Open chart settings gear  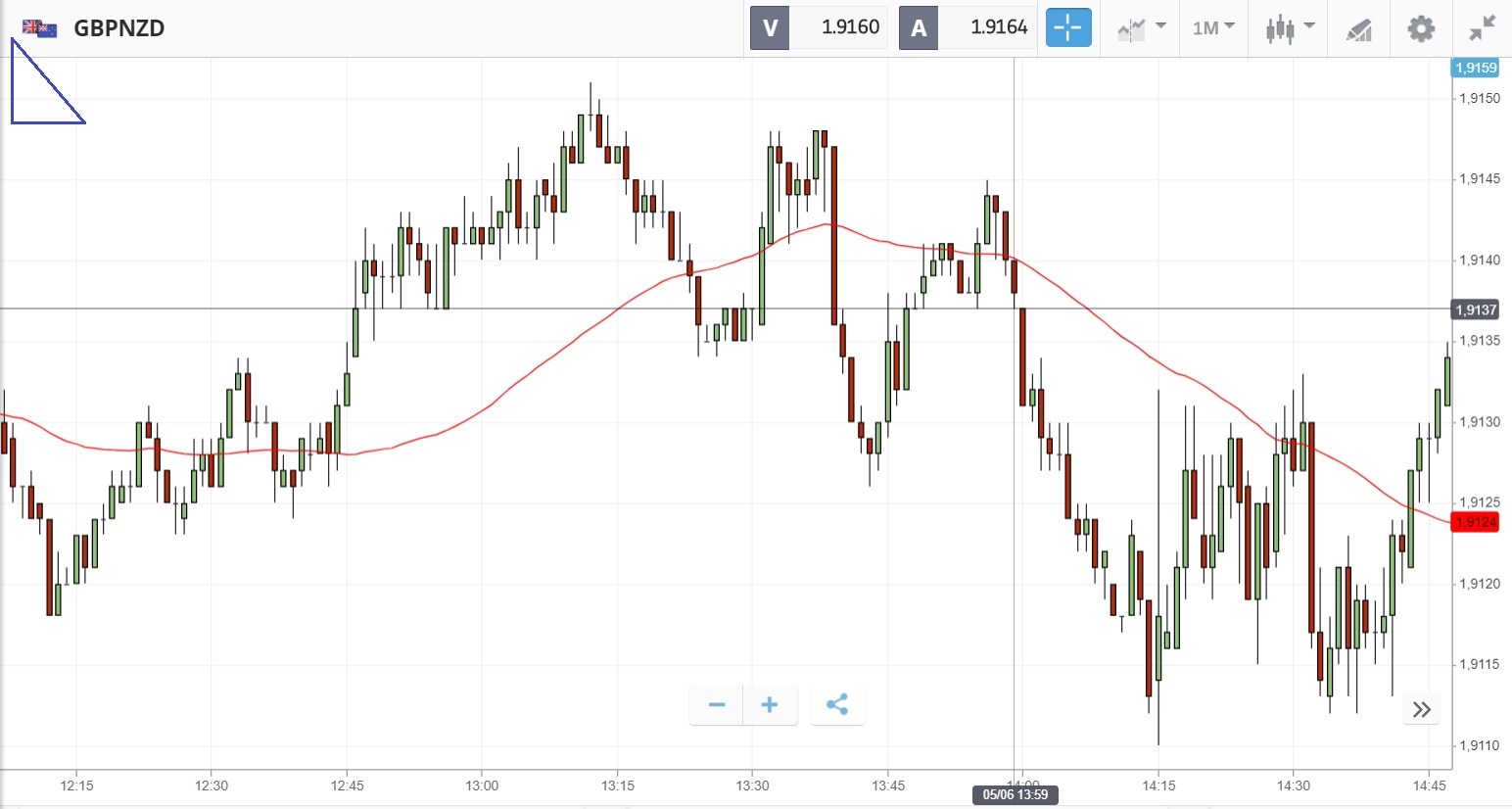point(1421,27)
